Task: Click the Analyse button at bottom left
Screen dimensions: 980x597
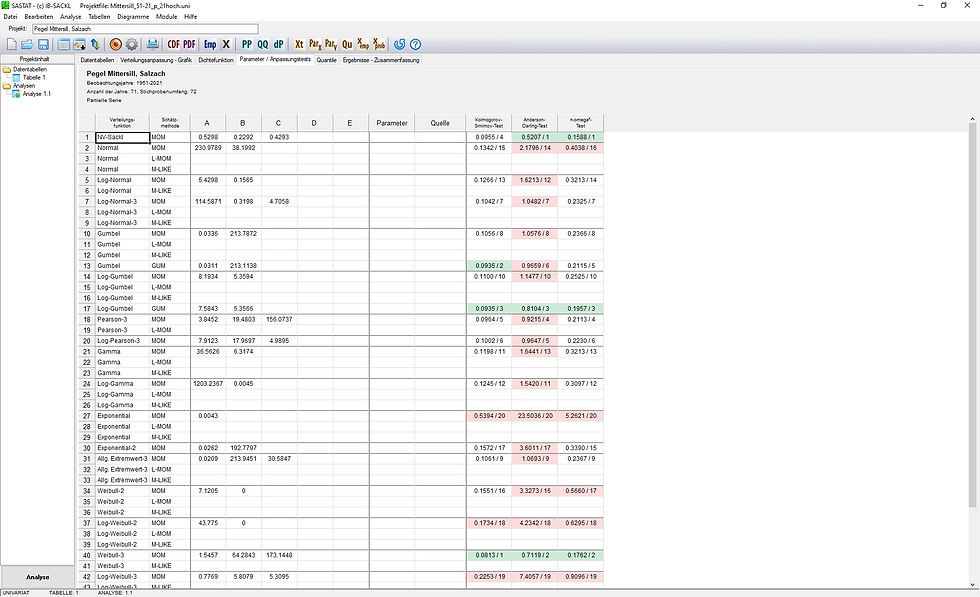Action: [x=38, y=577]
